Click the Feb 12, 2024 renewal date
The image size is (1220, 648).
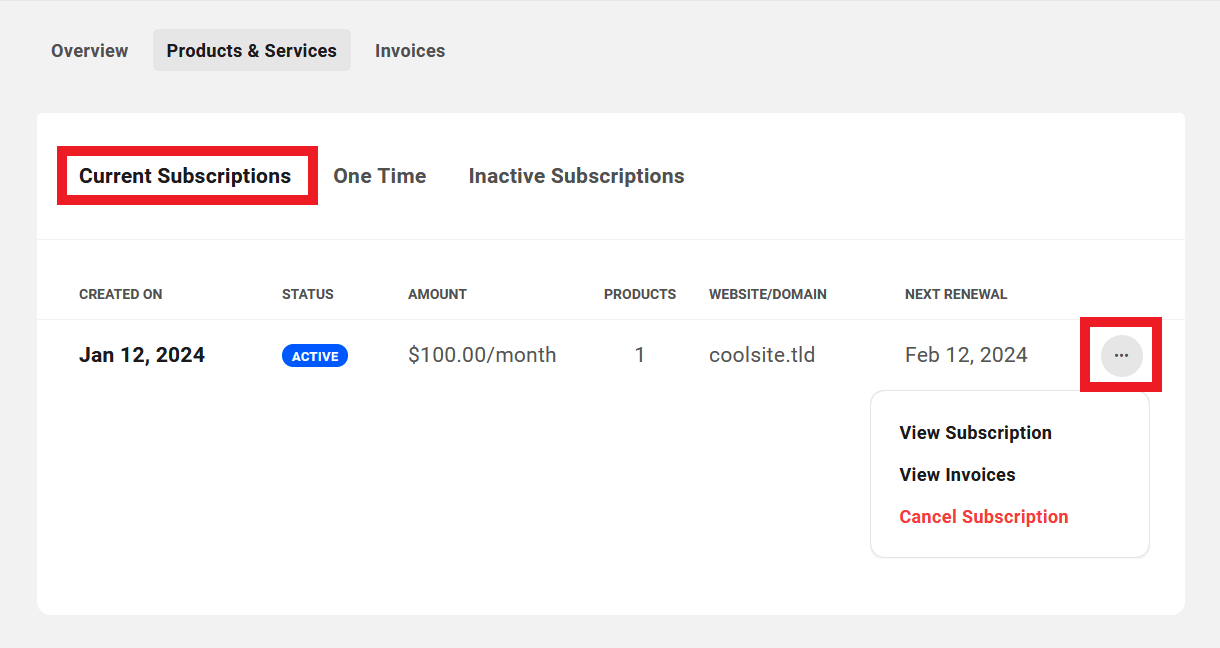point(966,354)
